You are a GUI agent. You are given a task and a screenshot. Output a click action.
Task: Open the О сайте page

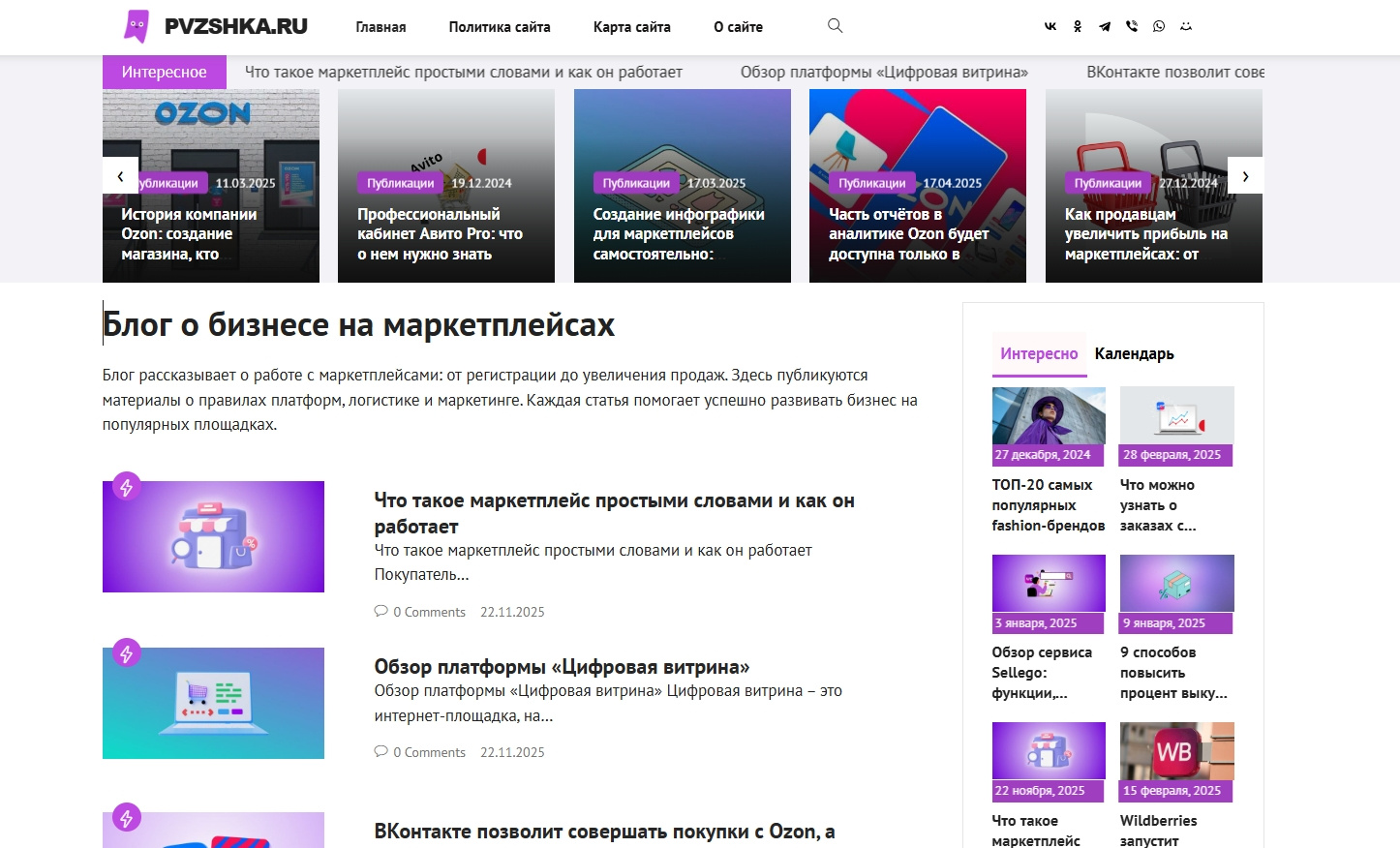point(739,27)
